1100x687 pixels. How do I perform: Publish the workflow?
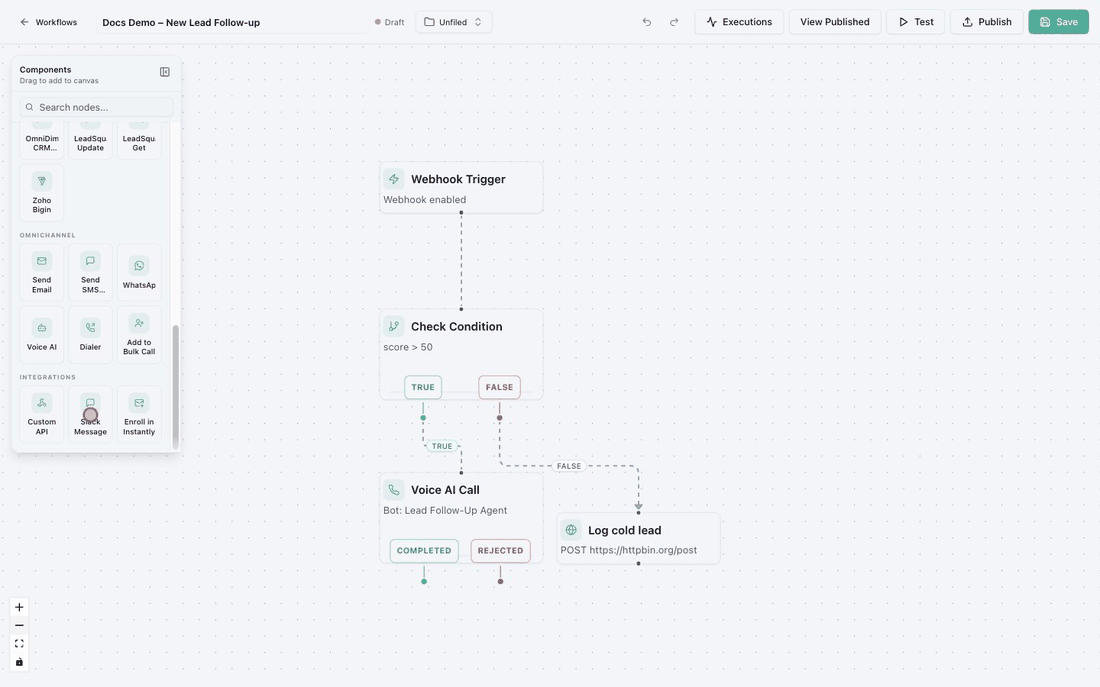[986, 22]
